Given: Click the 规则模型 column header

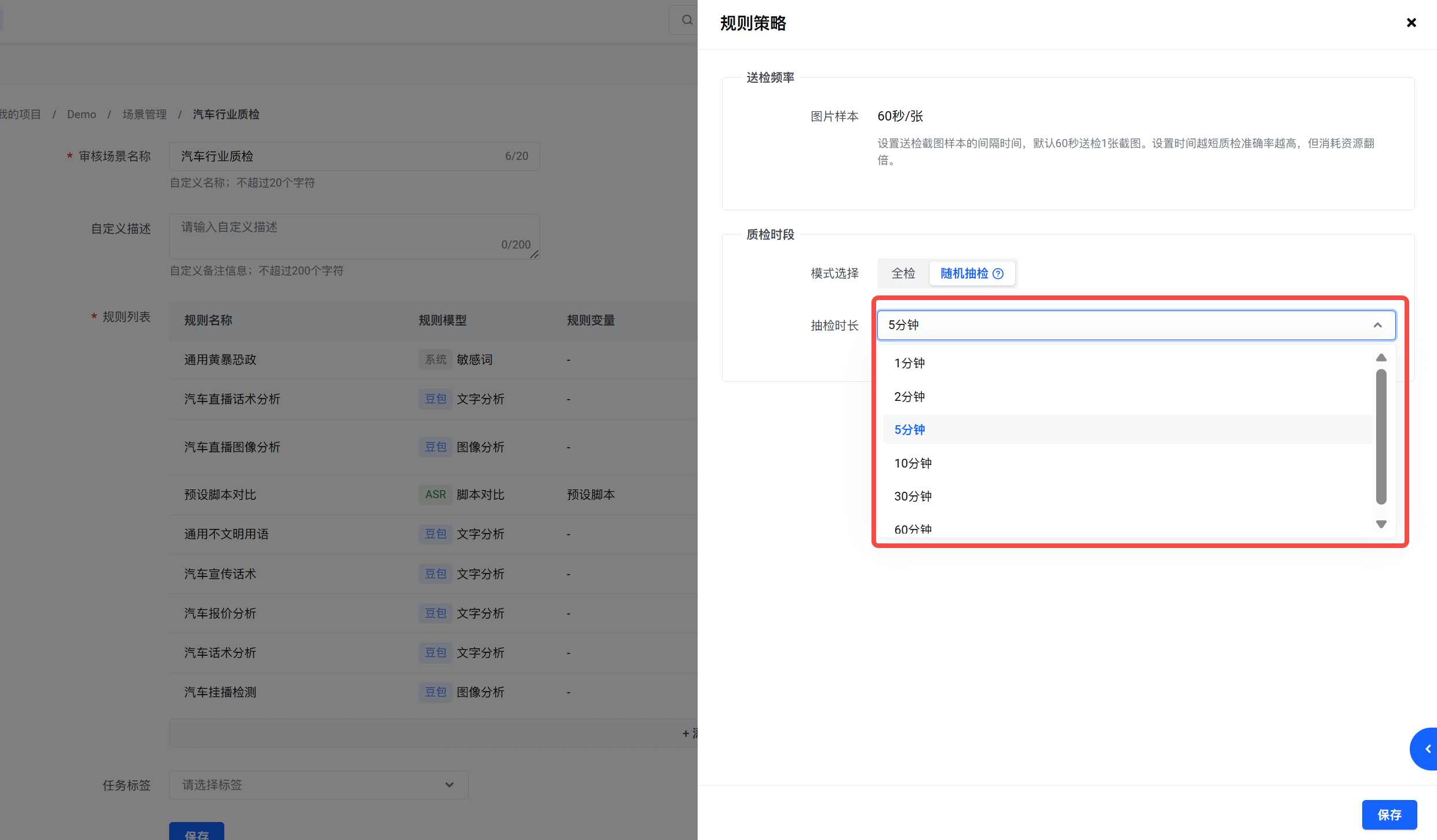Looking at the screenshot, I should tap(443, 320).
